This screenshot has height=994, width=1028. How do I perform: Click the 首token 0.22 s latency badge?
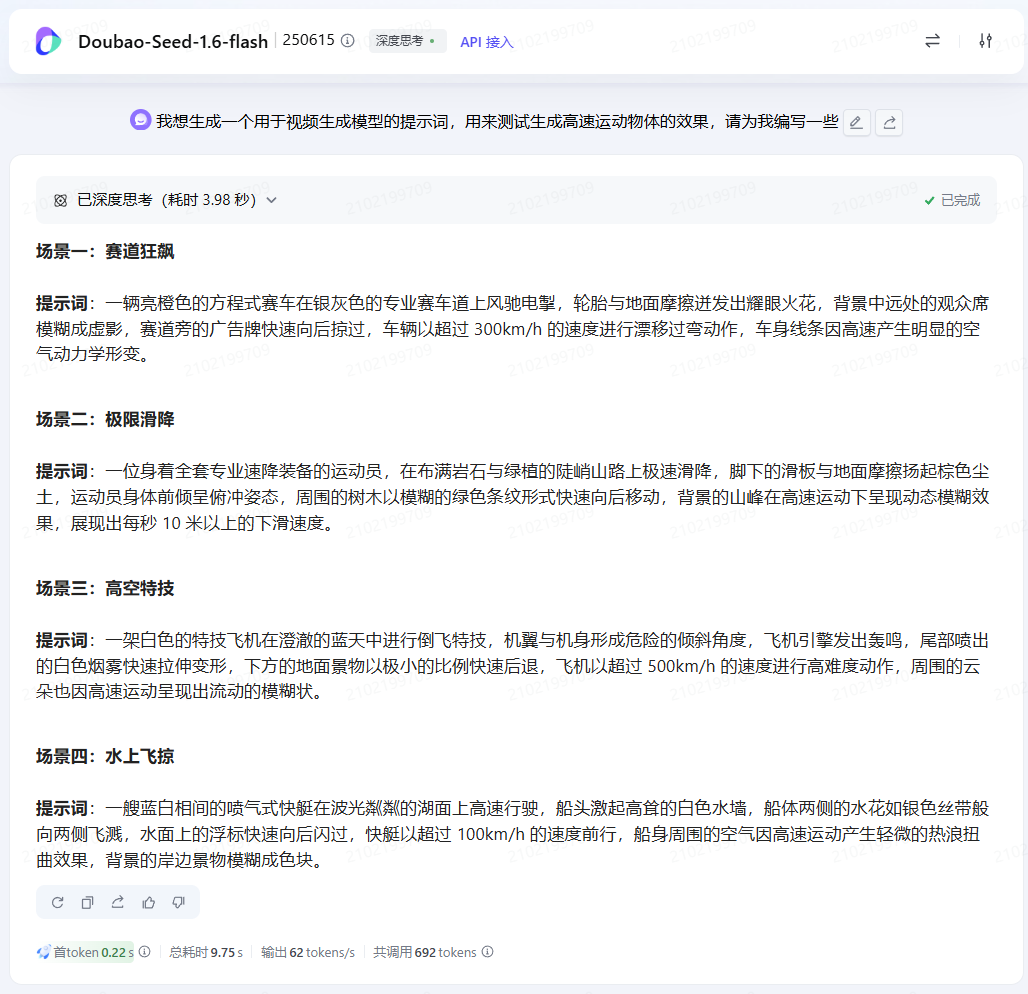tap(85, 952)
